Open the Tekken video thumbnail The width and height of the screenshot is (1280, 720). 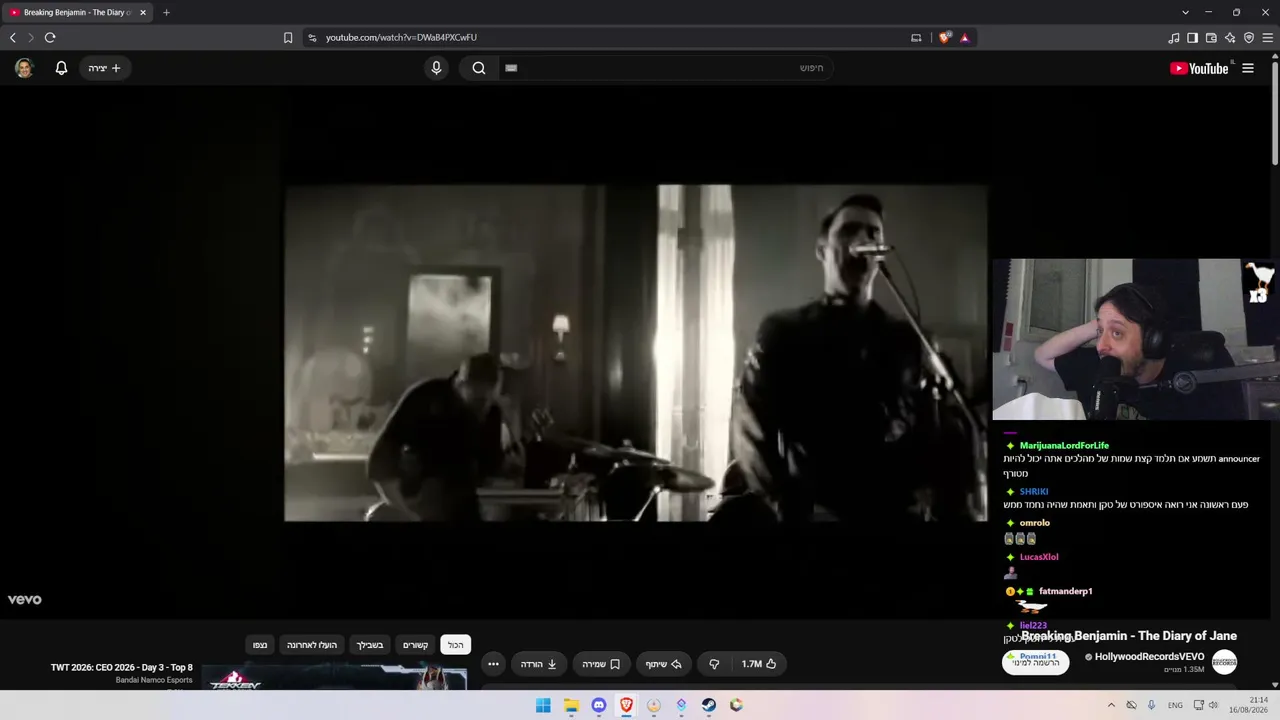(334, 677)
